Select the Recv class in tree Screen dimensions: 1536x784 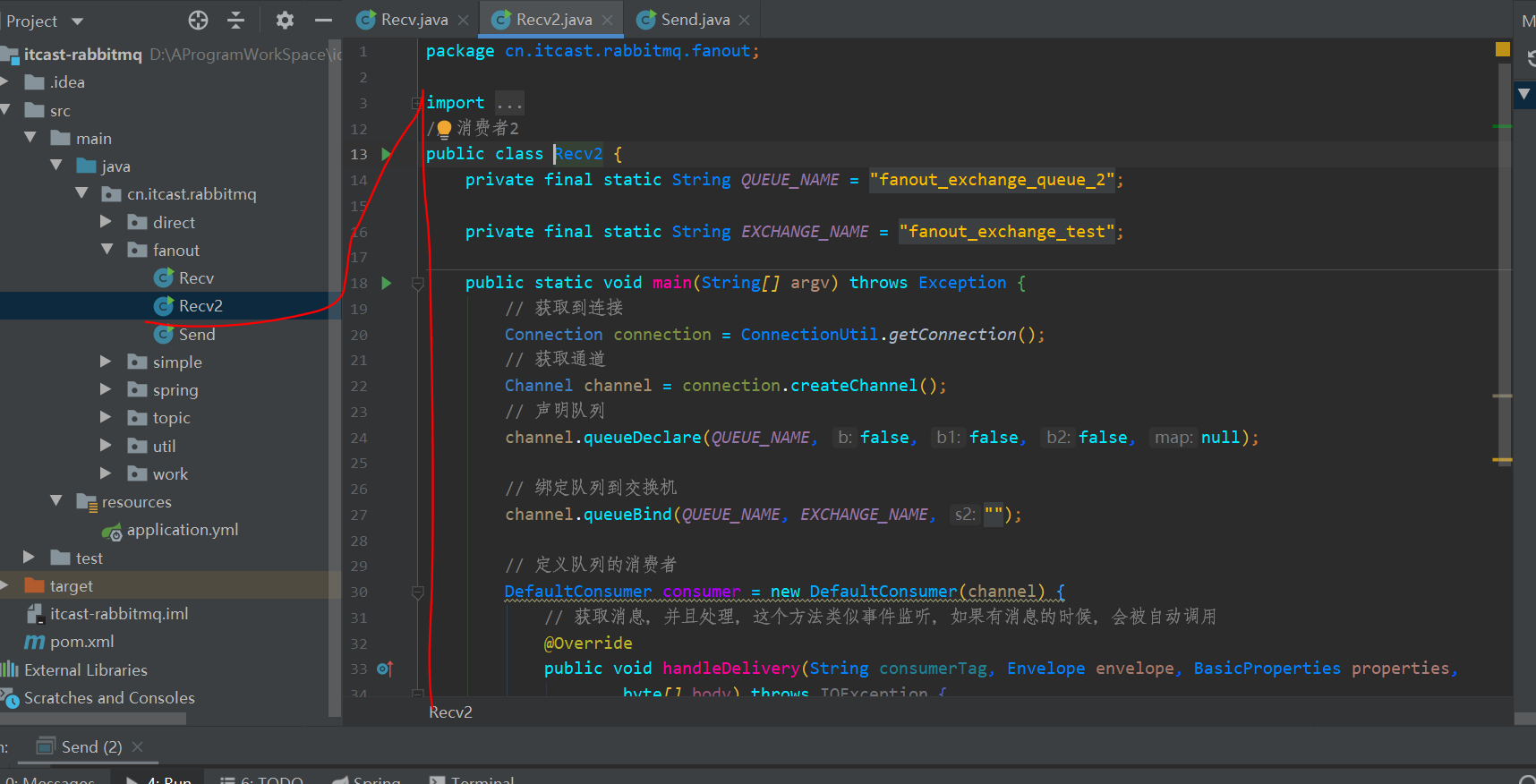[x=196, y=278]
